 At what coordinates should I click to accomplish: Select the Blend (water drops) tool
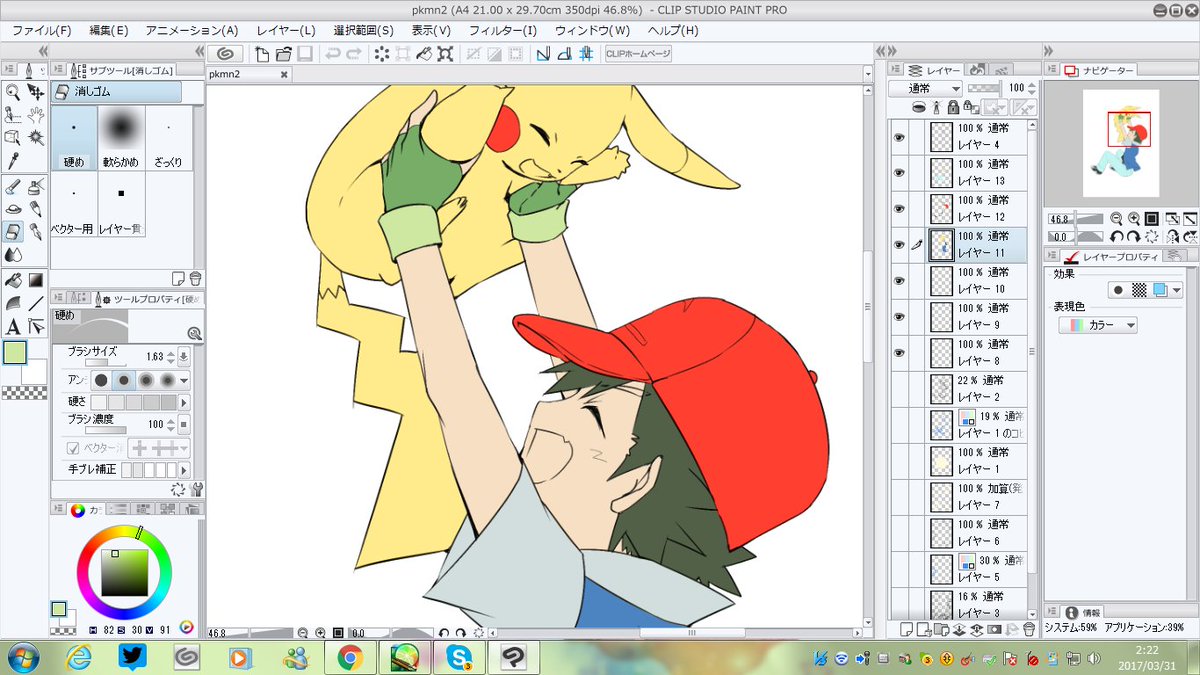coord(13,254)
